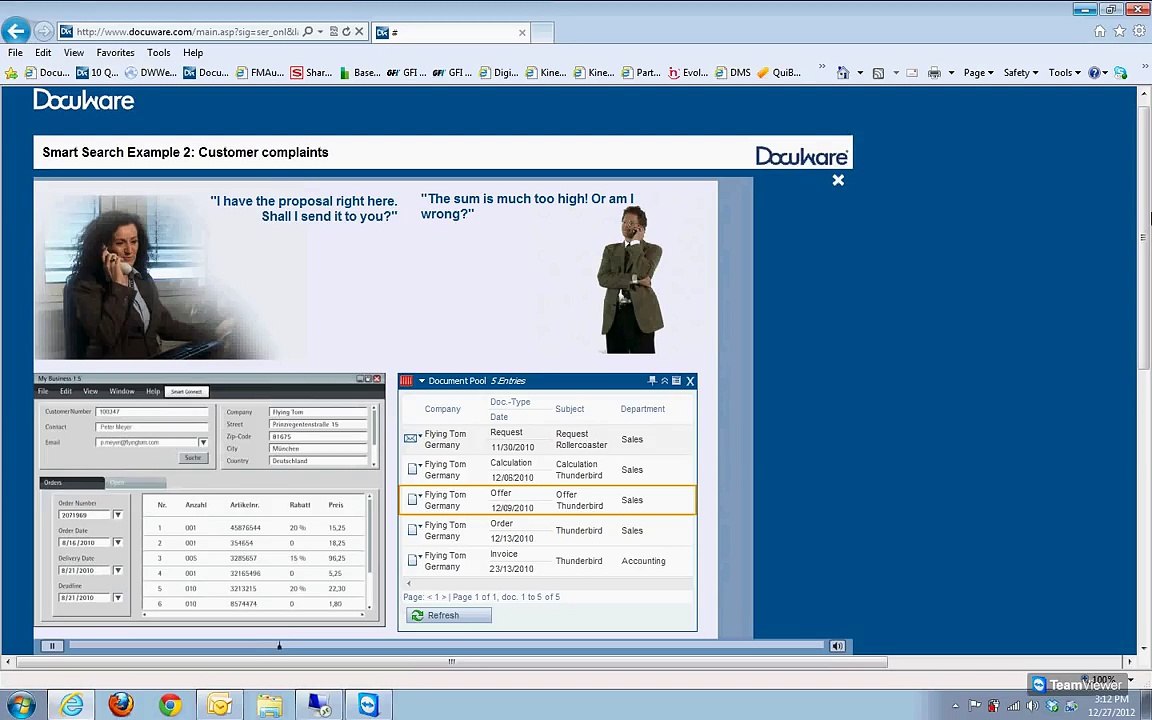Open the FMAu... favorites bar link

tap(260, 73)
